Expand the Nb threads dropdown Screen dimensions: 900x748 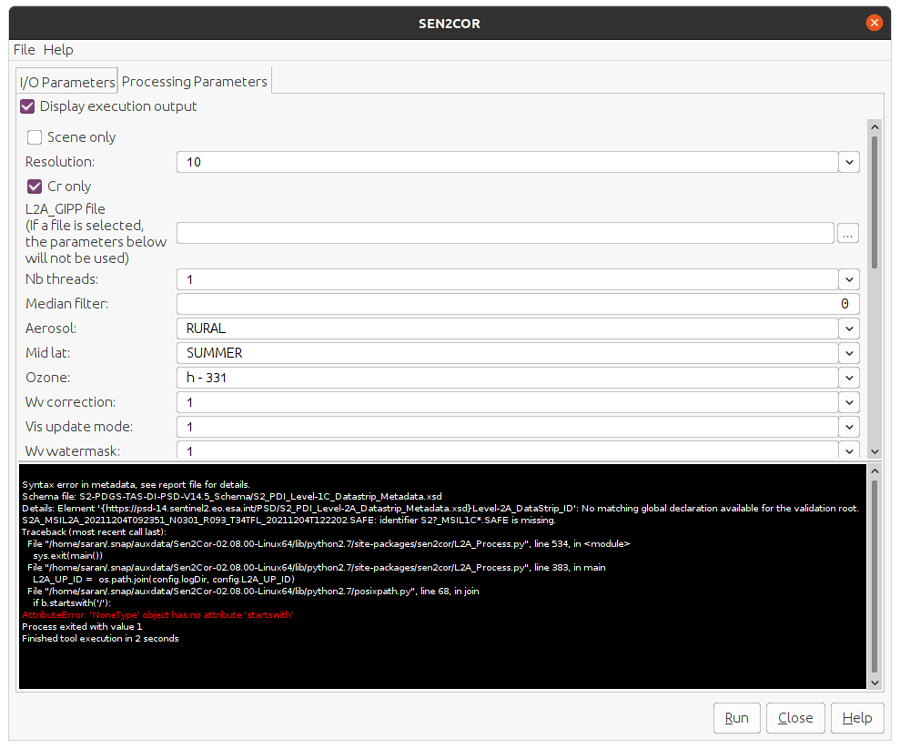point(849,279)
